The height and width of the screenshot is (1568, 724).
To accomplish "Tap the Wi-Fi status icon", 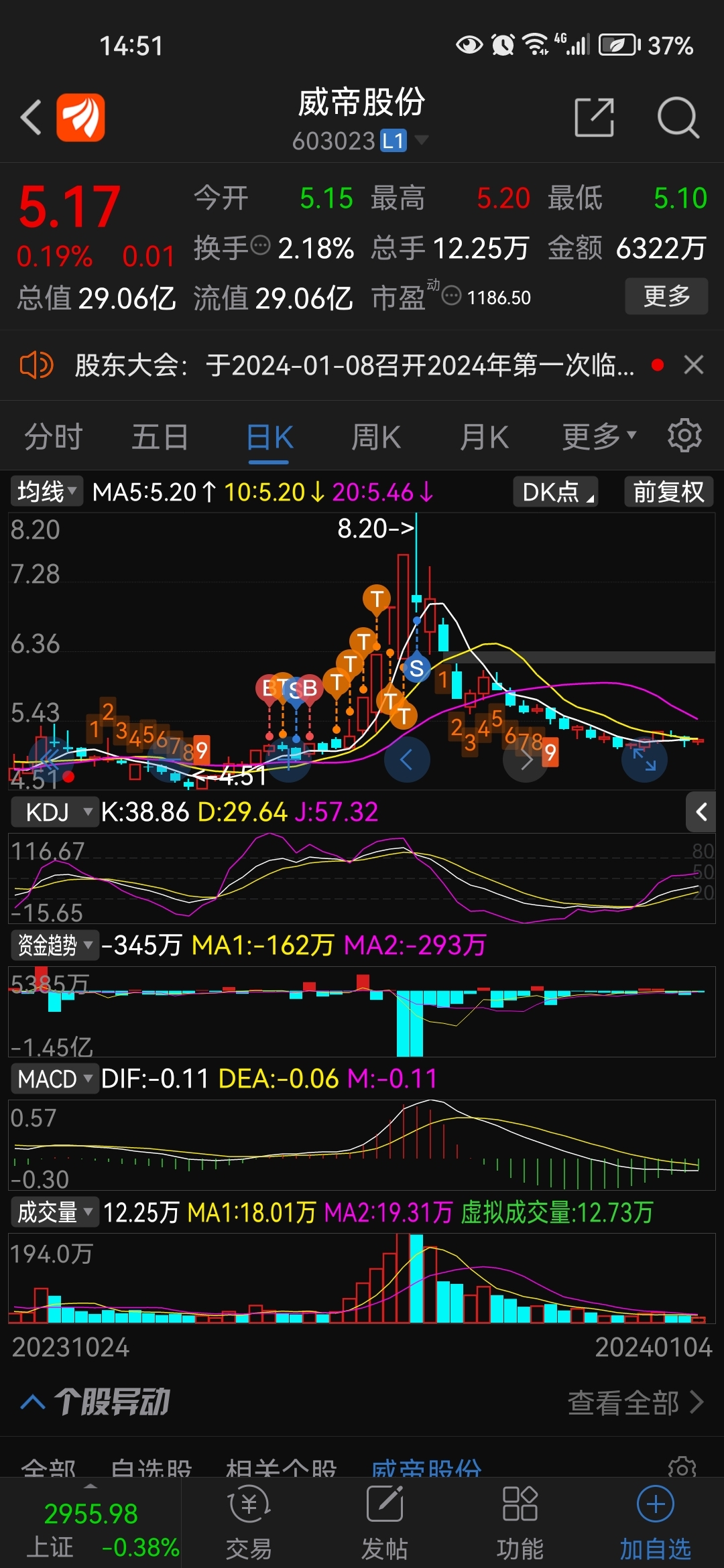I will pos(535,44).
